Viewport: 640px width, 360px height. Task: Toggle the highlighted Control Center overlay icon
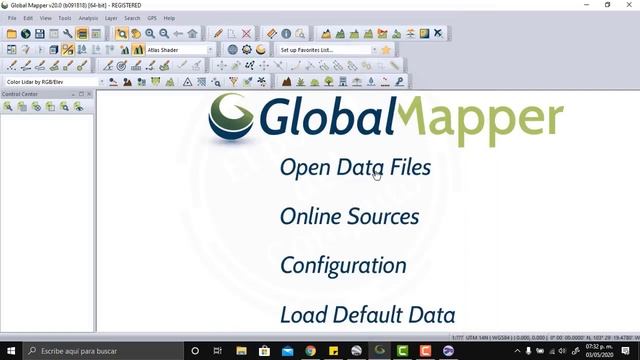[82, 34]
